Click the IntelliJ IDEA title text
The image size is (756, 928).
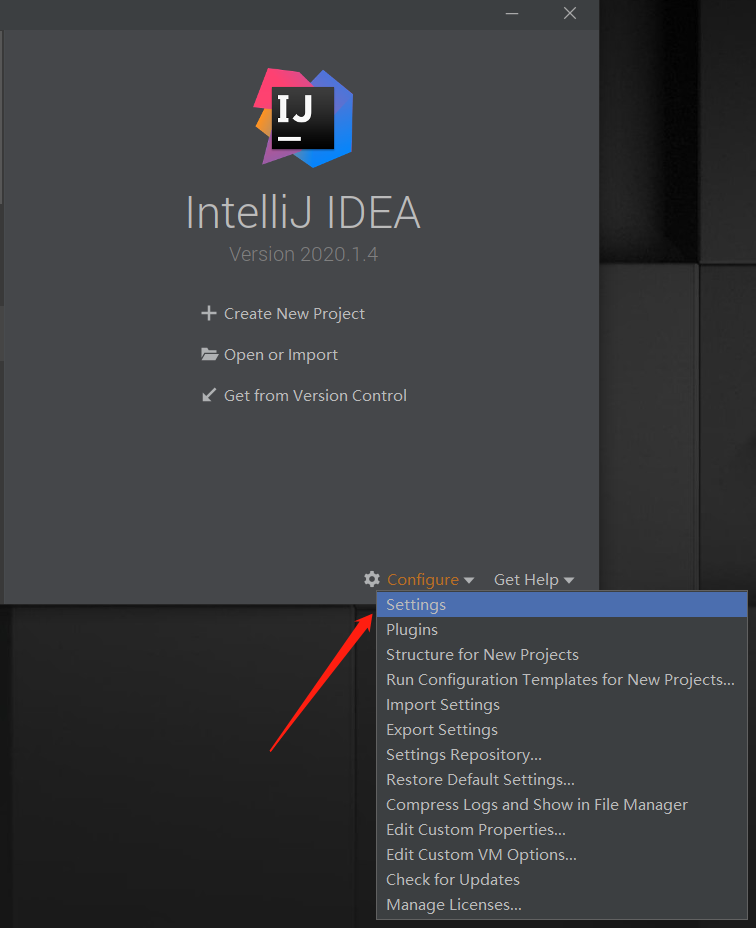click(x=303, y=212)
